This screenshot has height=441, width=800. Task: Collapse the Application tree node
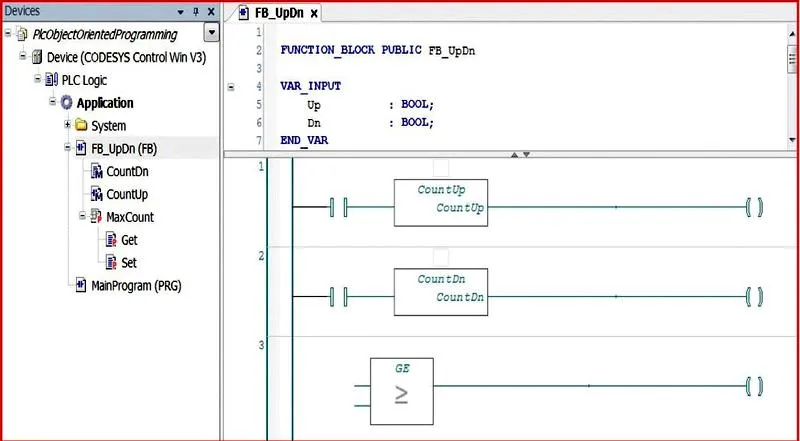[x=53, y=102]
